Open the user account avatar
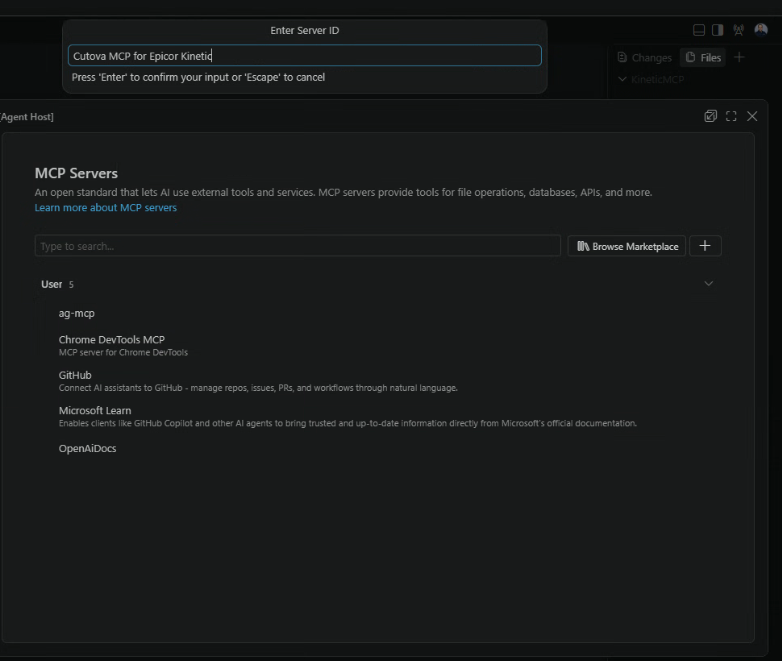Screen dimensions: 782x661 pos(761,30)
